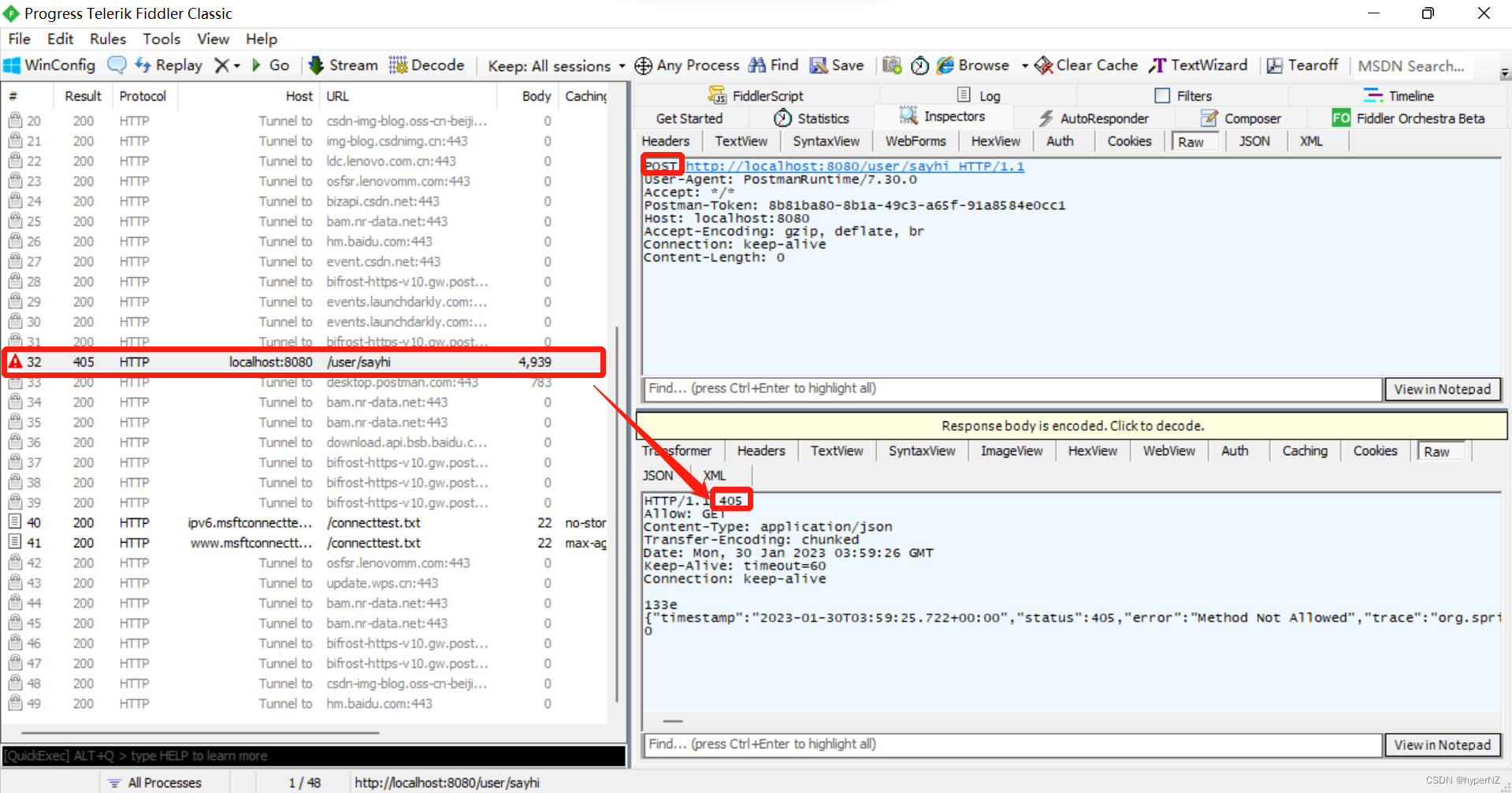Select response ImageView tab
This screenshot has height=793, width=1512.
[x=1012, y=450]
